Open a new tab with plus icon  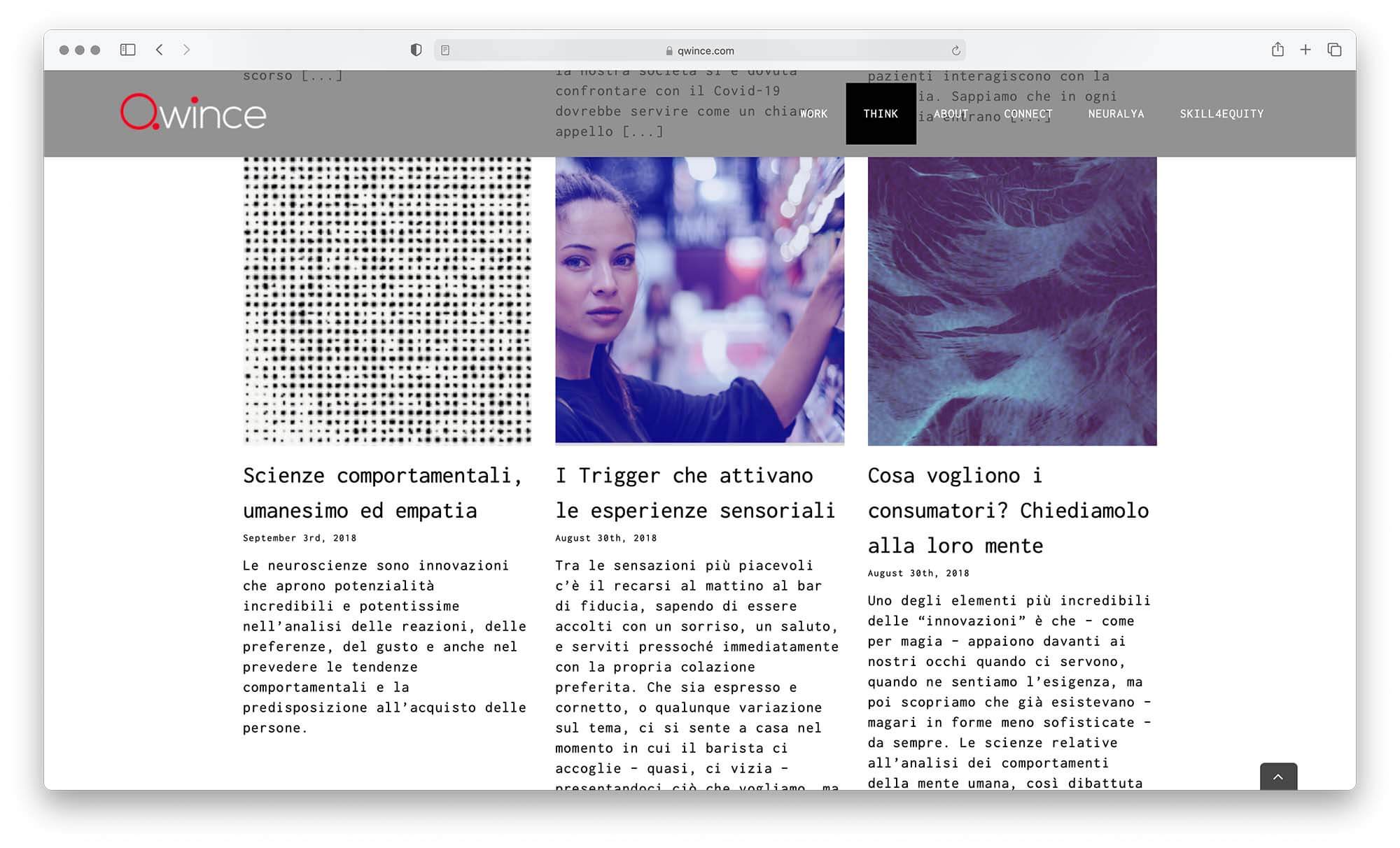tap(1305, 50)
